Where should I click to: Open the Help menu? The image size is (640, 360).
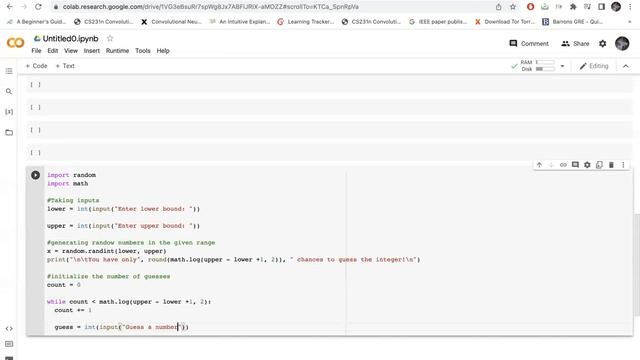pyautogui.click(x=163, y=51)
